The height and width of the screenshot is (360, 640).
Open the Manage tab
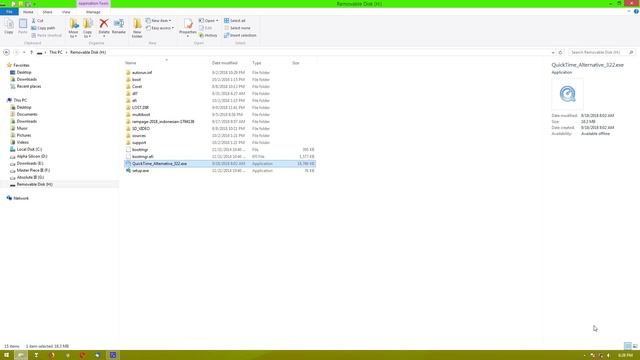[x=93, y=12]
